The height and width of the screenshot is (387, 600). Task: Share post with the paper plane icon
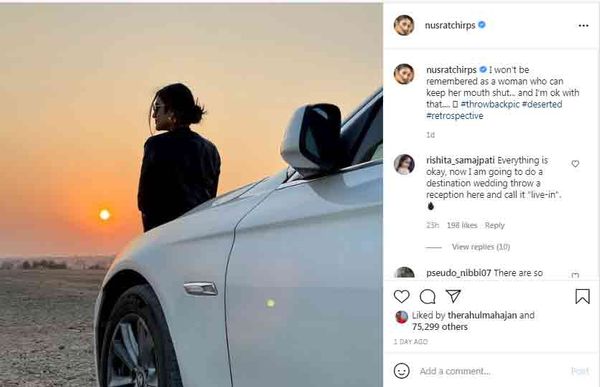pos(453,296)
